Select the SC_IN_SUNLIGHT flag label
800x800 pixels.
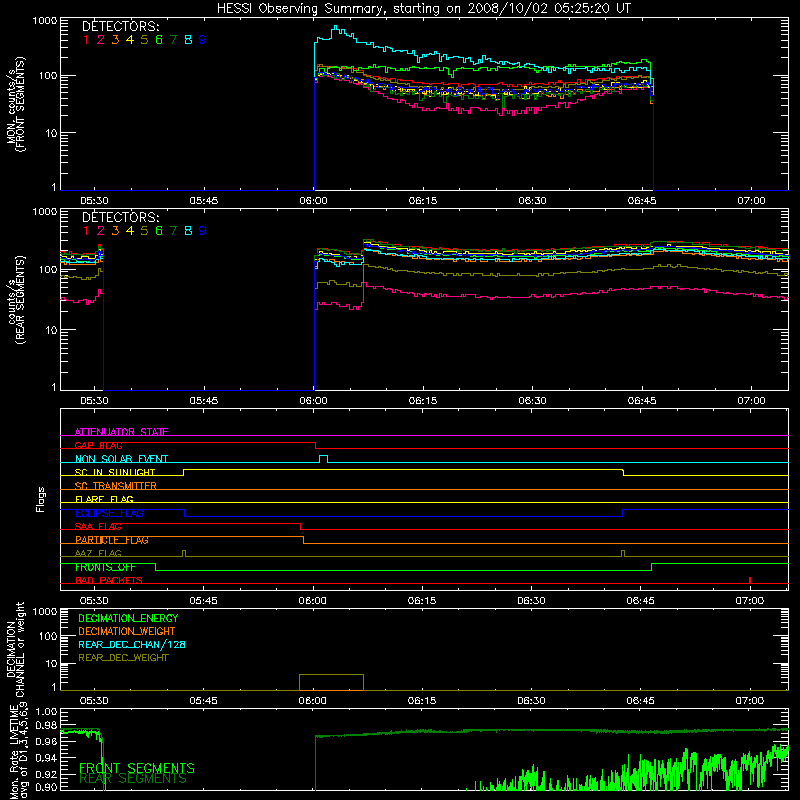115,472
